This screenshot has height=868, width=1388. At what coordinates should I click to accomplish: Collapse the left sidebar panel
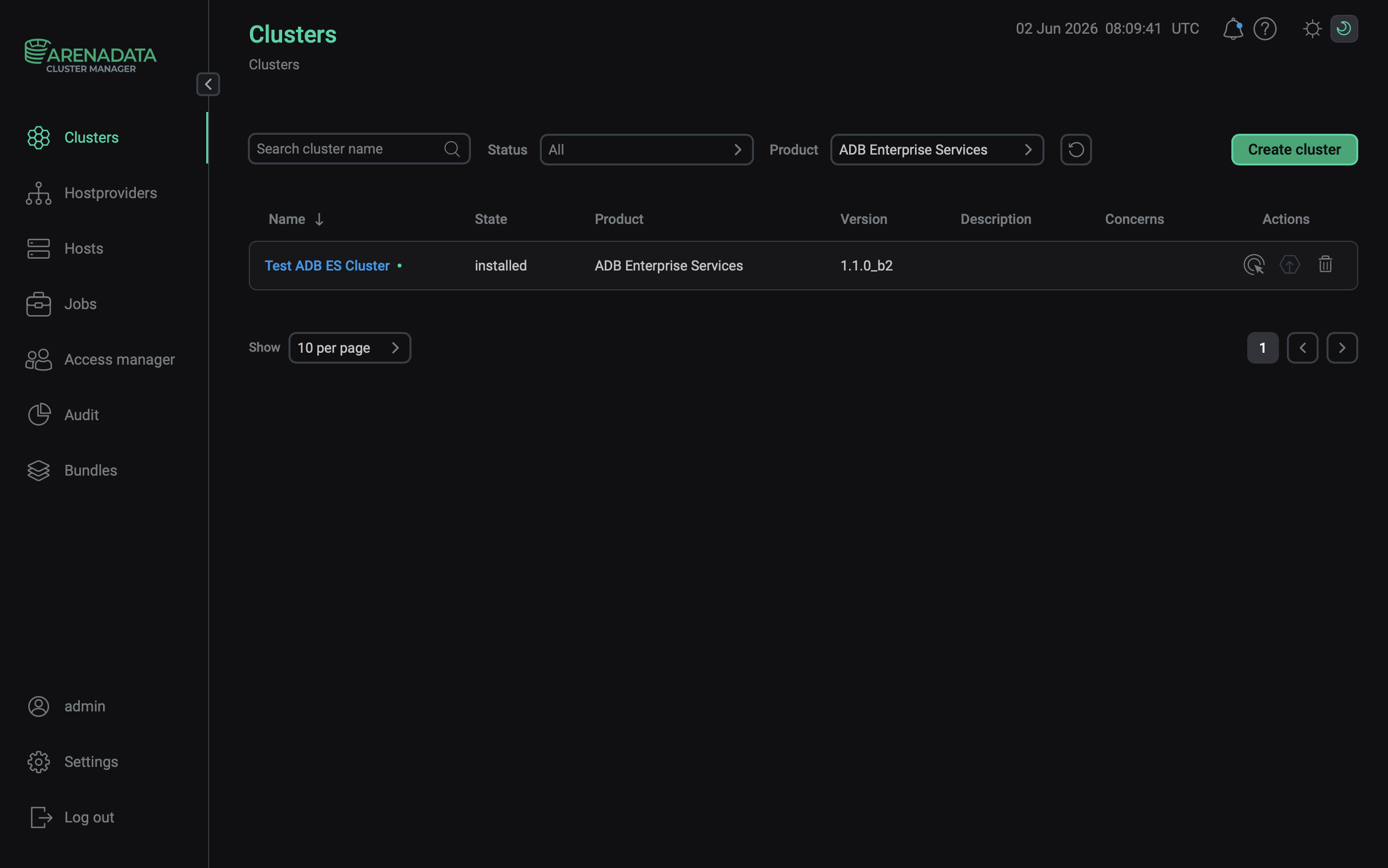tap(208, 84)
